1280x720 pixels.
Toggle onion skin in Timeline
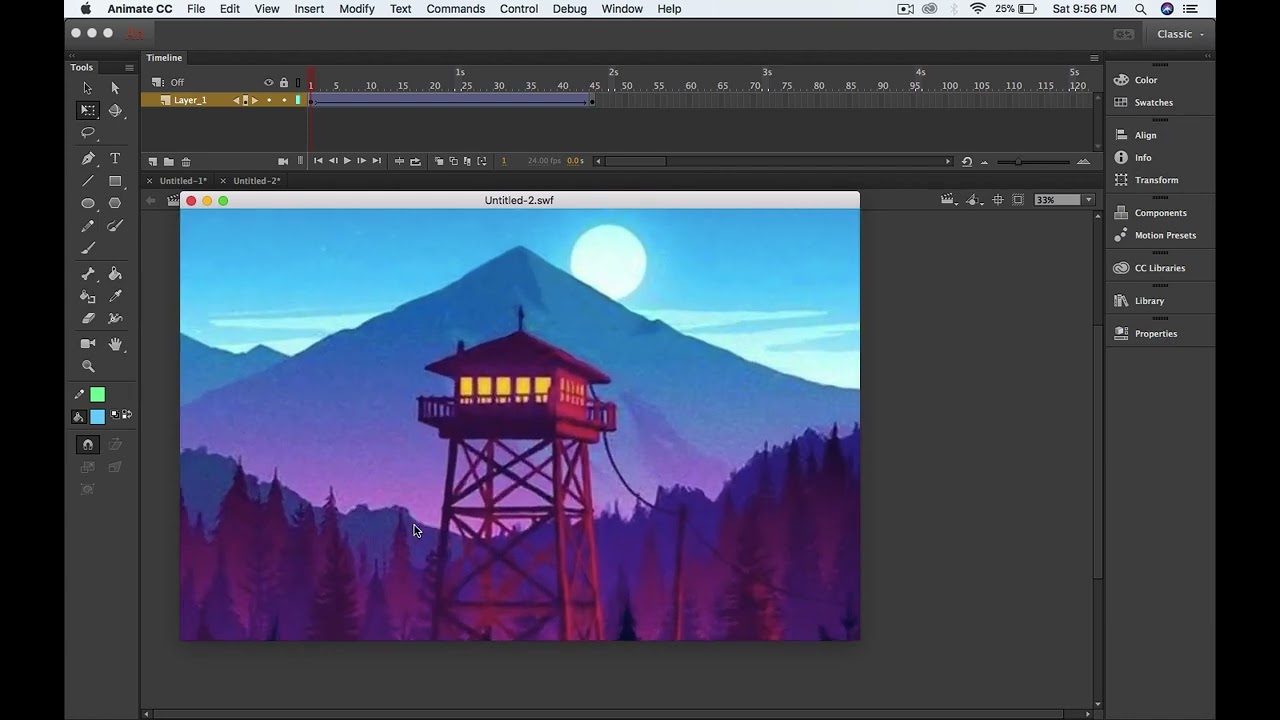[439, 161]
